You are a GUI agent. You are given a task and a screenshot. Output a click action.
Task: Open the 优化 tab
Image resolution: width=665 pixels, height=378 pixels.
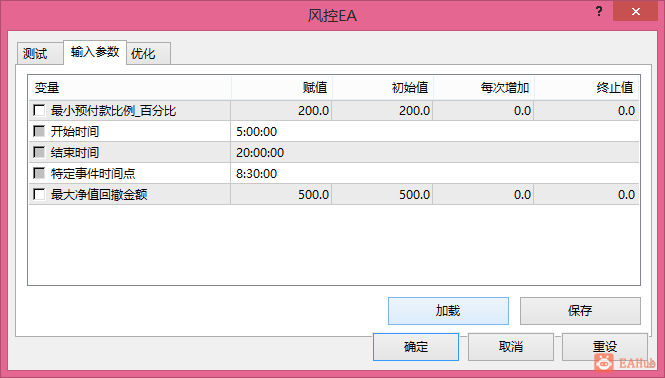pos(148,53)
